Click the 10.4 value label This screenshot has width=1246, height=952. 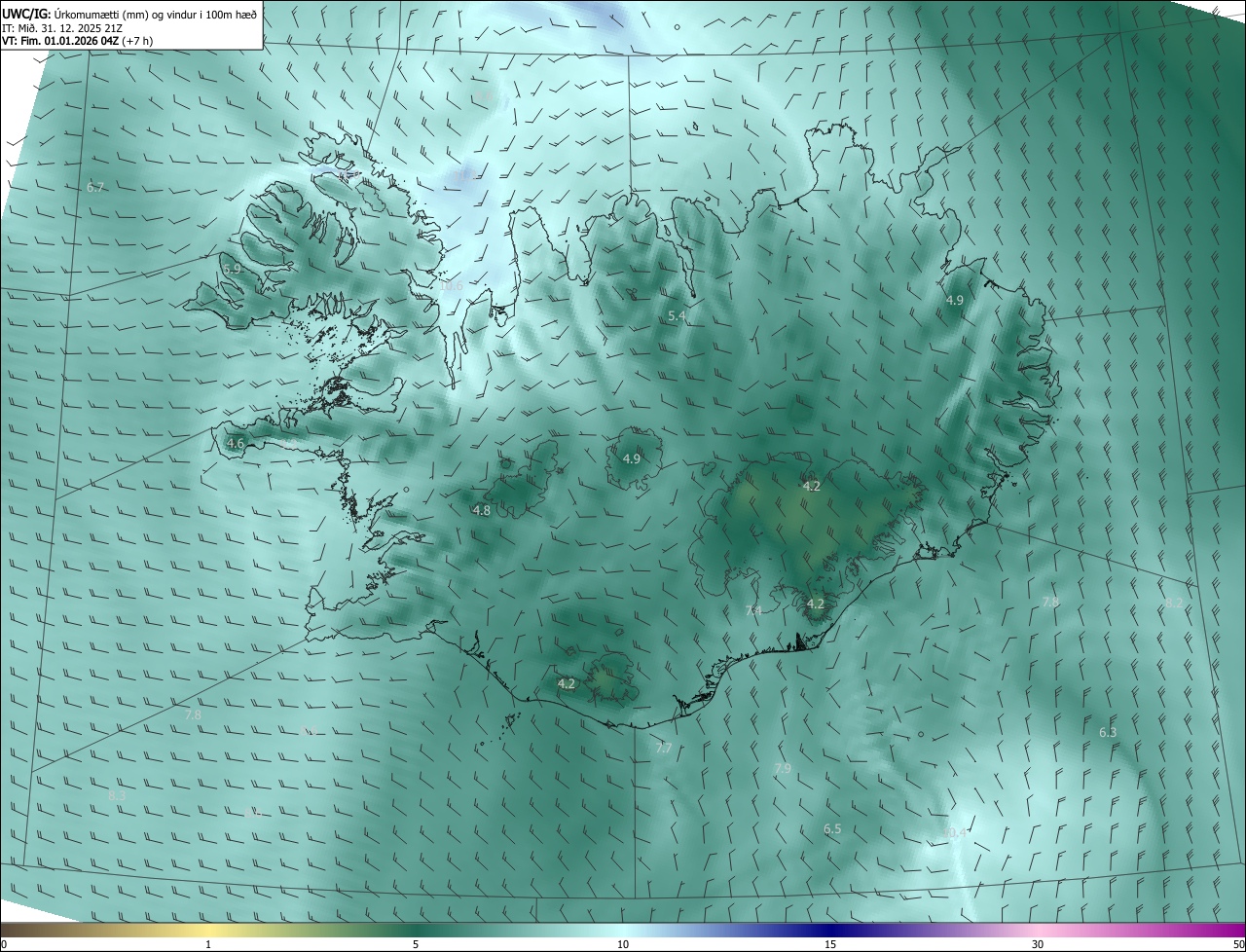click(x=955, y=832)
